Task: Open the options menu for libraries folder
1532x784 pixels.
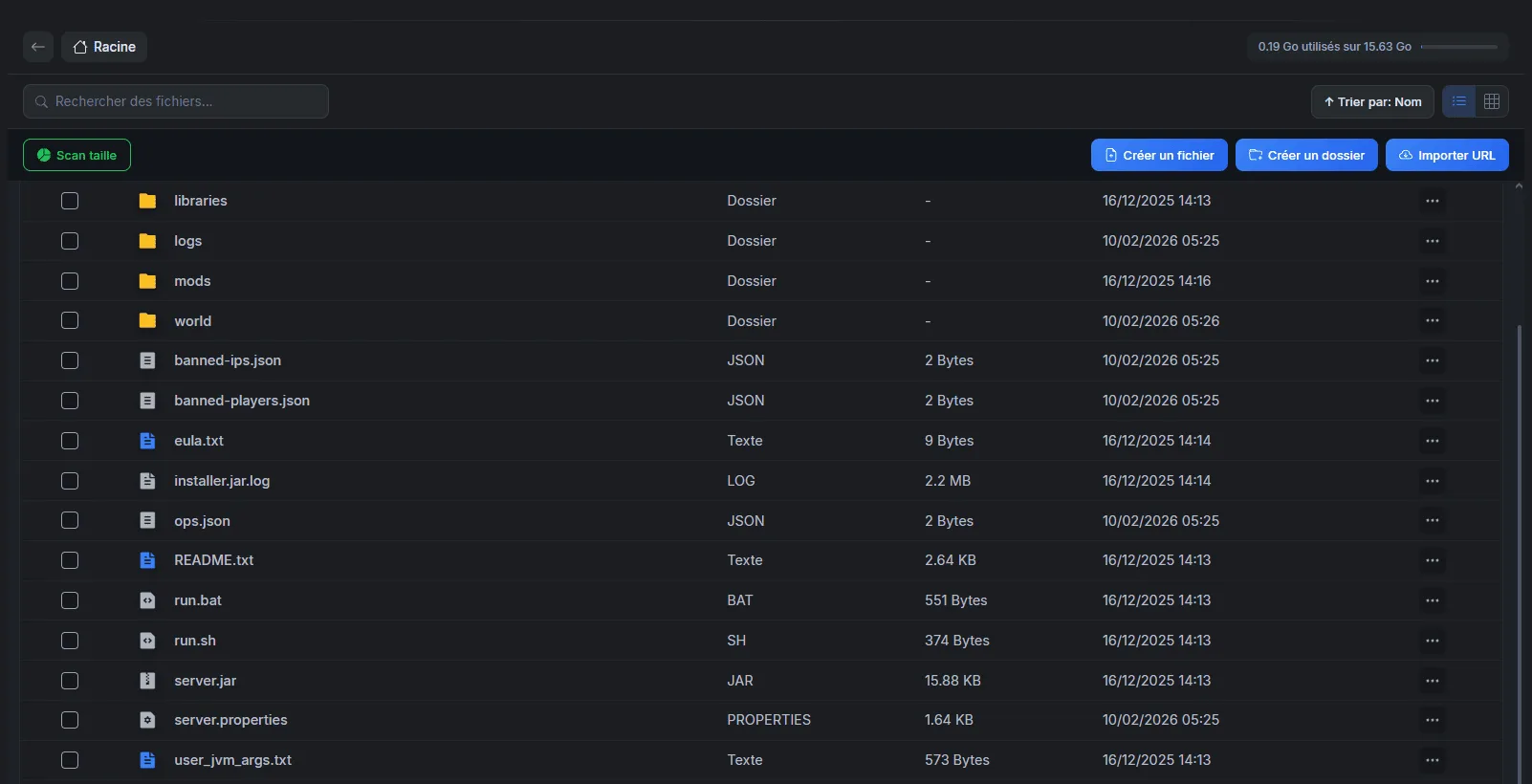Action: 1432,201
